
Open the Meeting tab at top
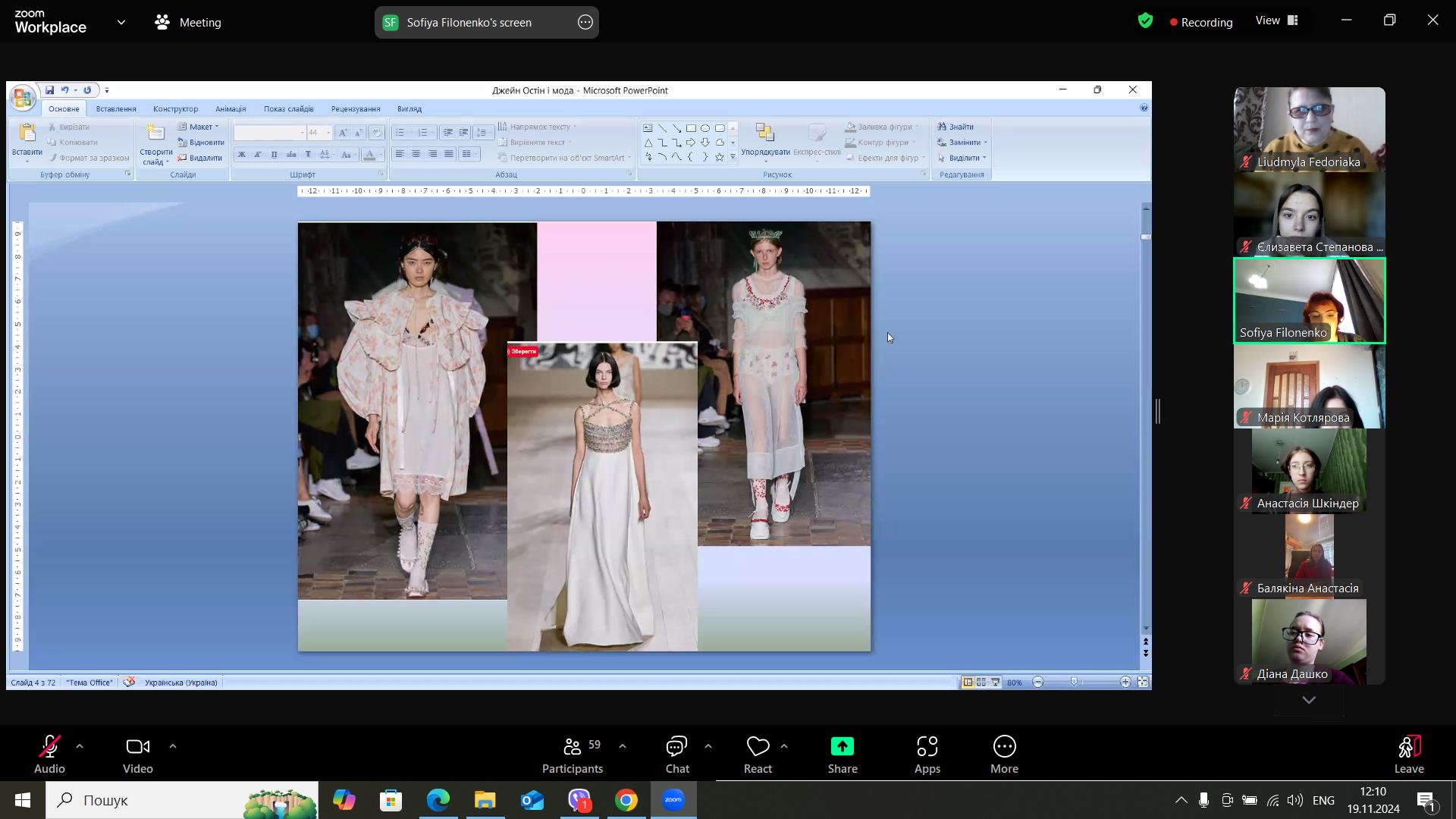pyautogui.click(x=188, y=23)
